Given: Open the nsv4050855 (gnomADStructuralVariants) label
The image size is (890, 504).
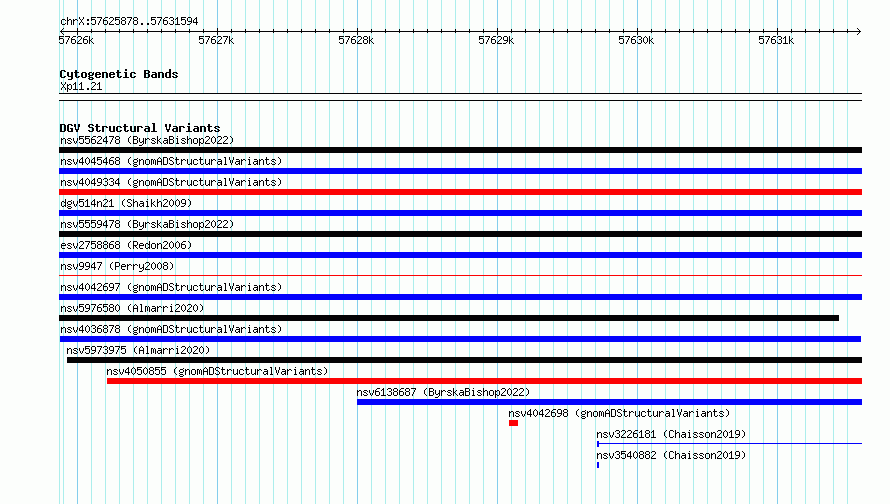Looking at the screenshot, I should (217, 371).
